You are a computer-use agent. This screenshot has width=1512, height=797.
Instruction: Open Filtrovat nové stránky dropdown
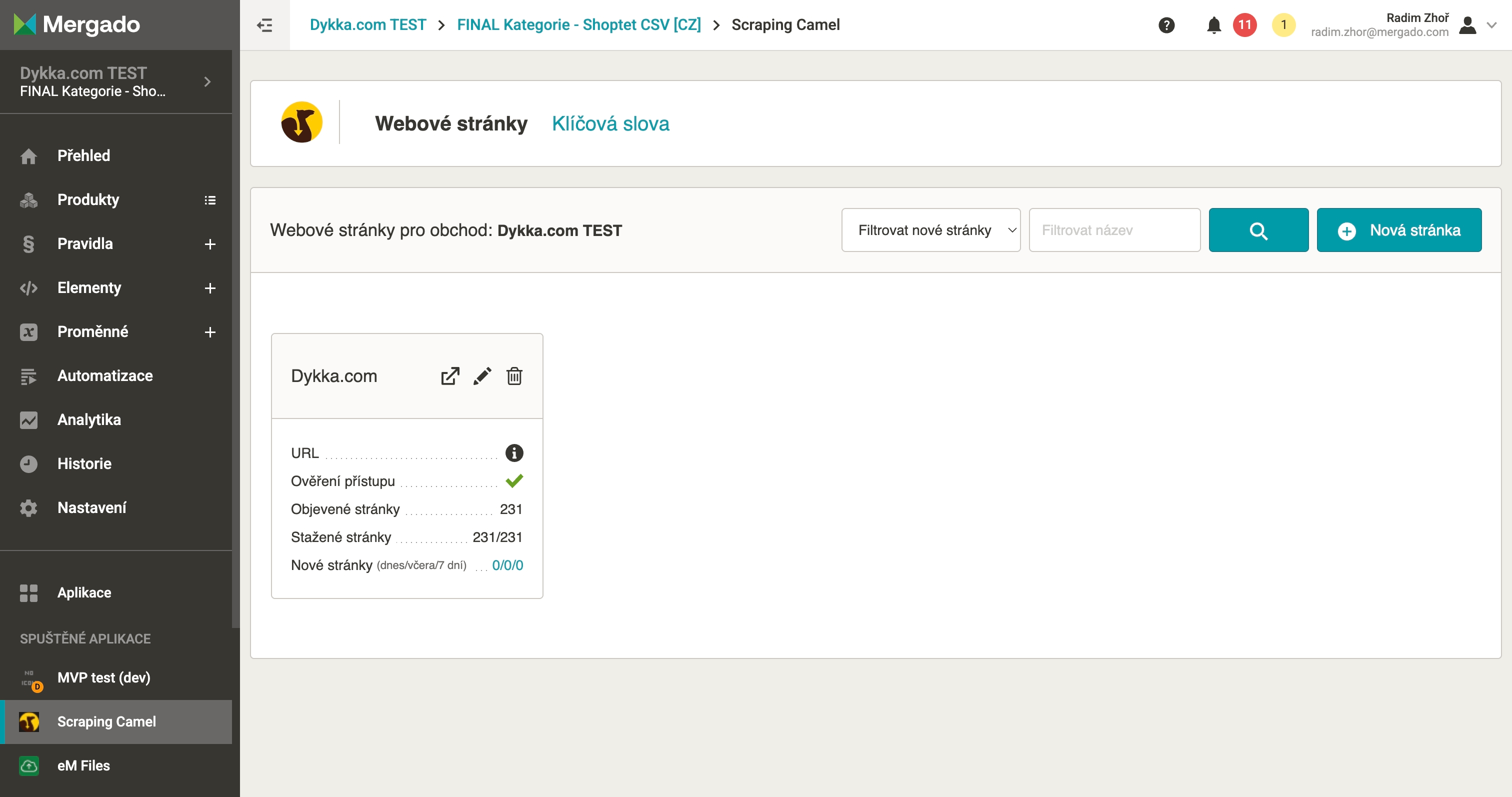pyautogui.click(x=930, y=230)
